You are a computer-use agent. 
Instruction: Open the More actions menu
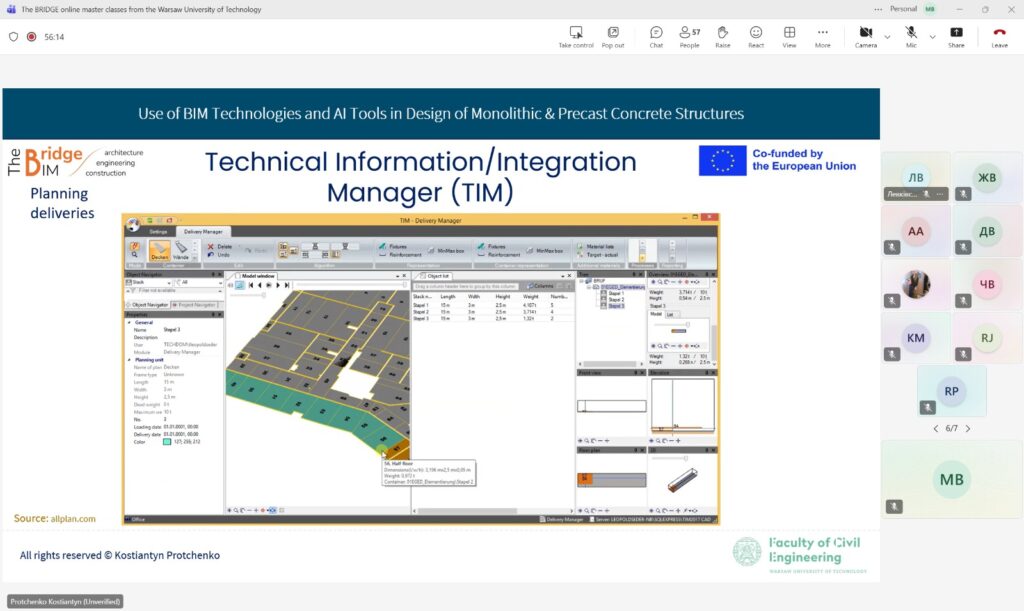point(822,37)
